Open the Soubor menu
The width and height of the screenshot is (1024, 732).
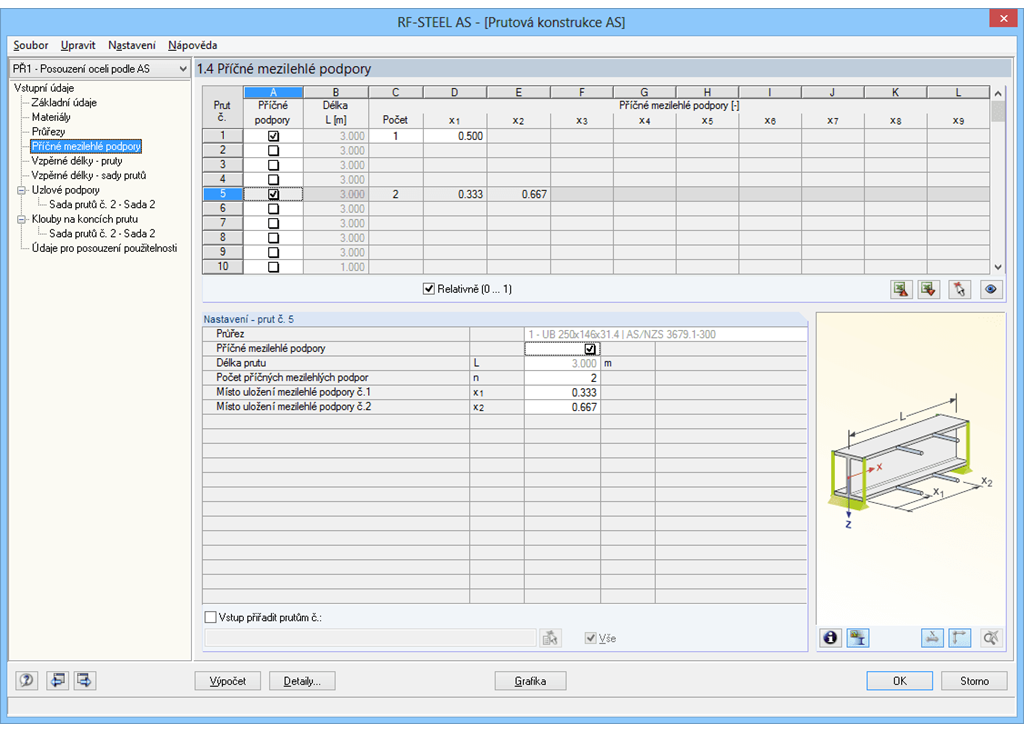(x=31, y=45)
